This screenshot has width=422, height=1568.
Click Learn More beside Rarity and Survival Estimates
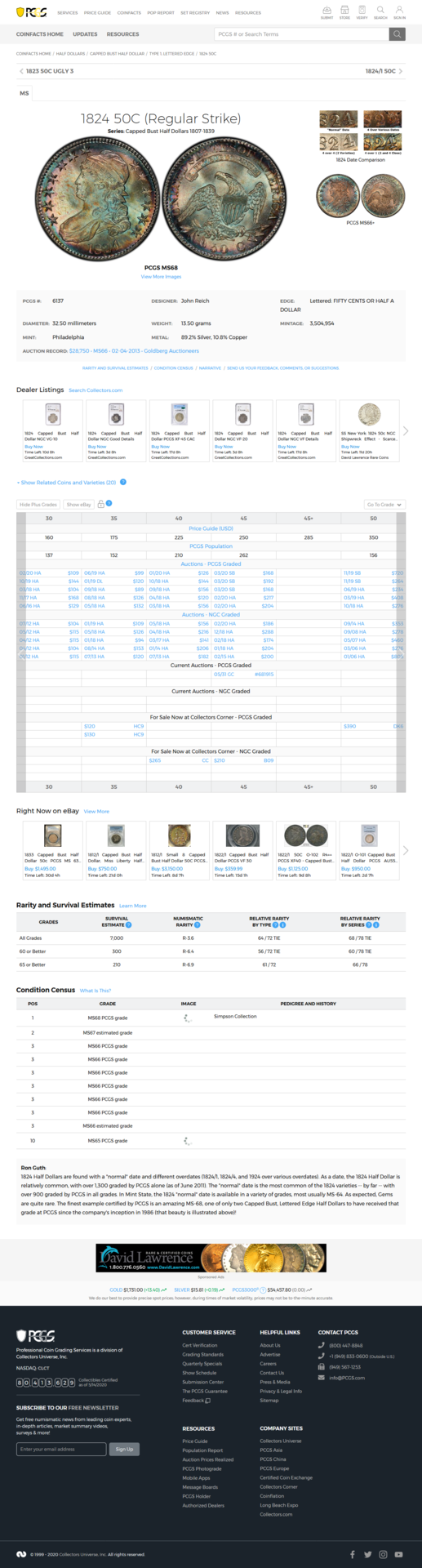(133, 906)
